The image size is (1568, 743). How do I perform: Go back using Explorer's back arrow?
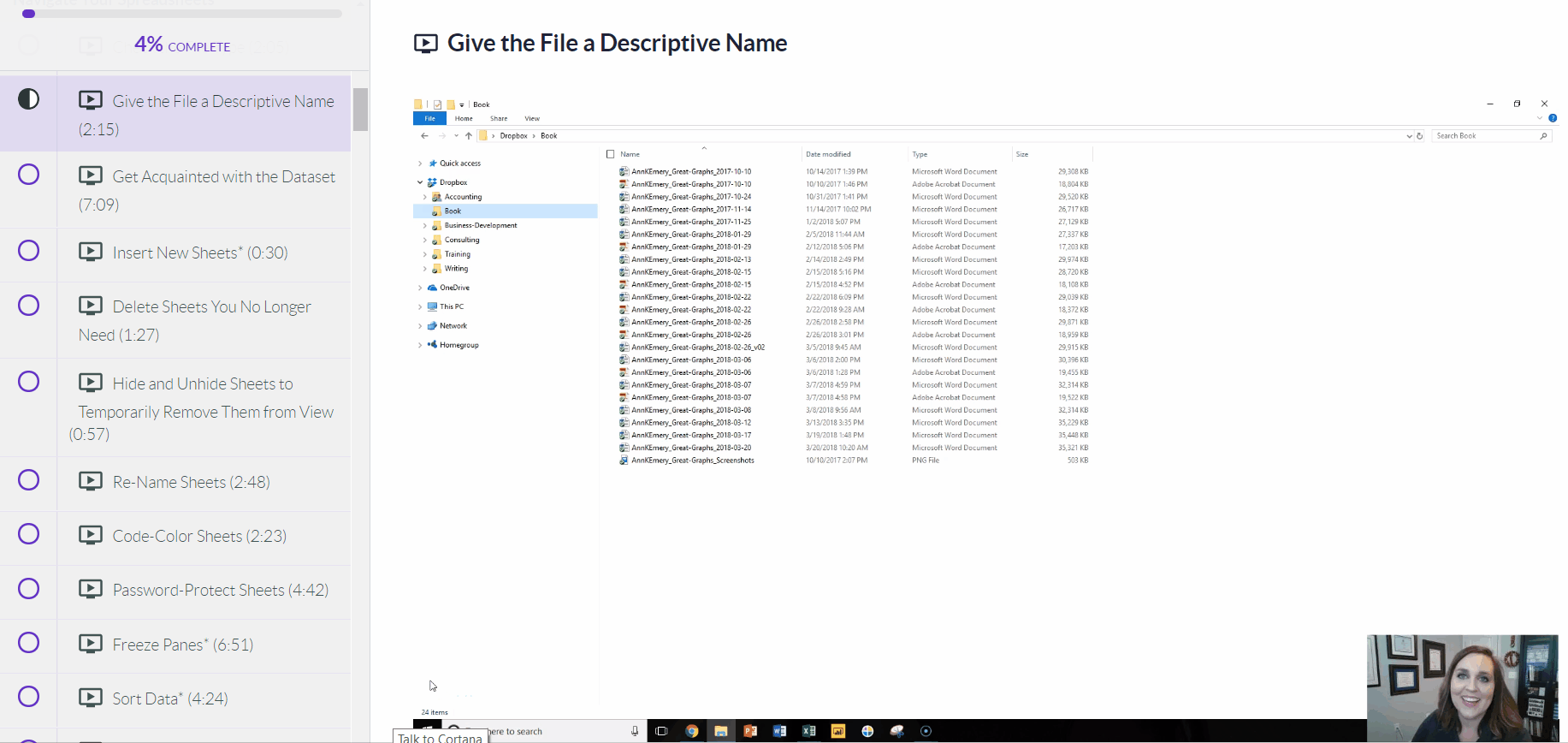coord(424,136)
